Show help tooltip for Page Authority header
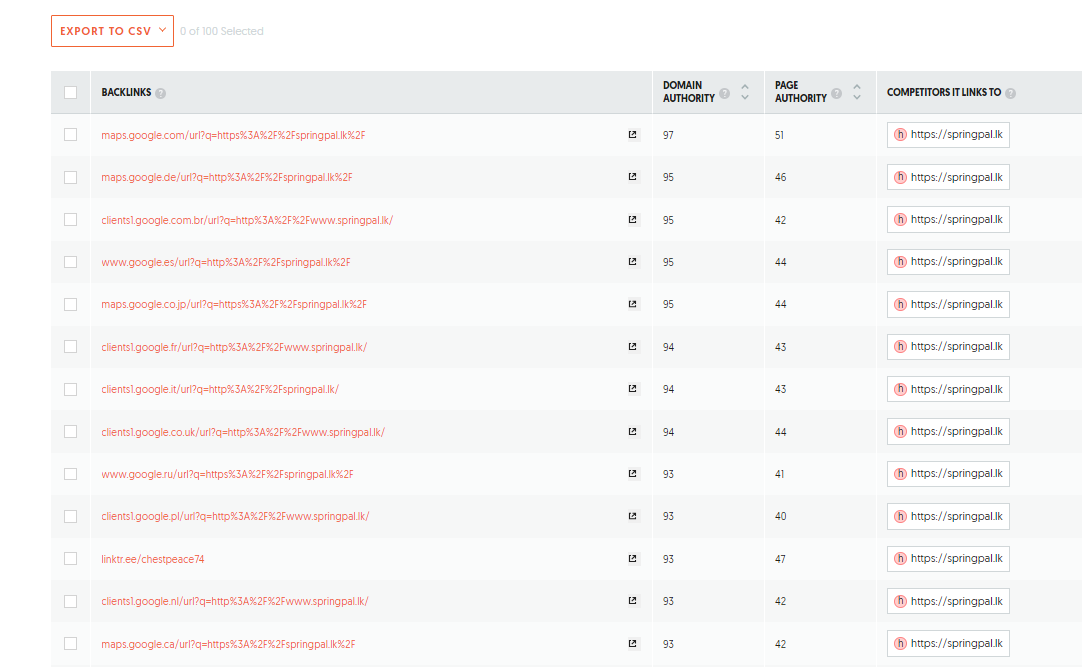 coord(836,93)
